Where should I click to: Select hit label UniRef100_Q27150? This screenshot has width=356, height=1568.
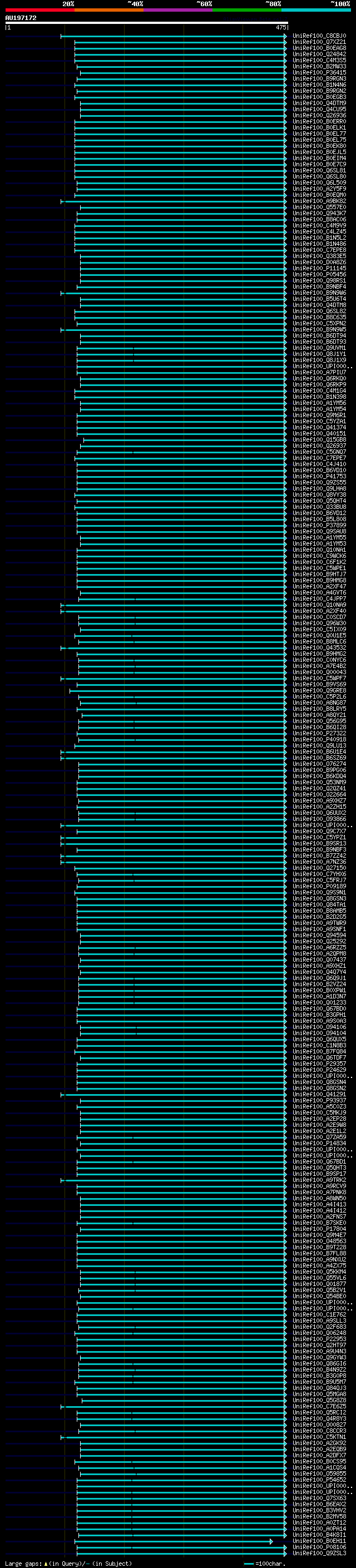pos(319,868)
